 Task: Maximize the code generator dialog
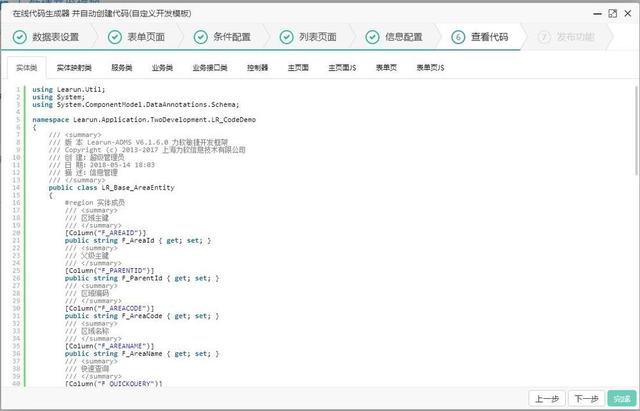pyautogui.click(x=613, y=13)
